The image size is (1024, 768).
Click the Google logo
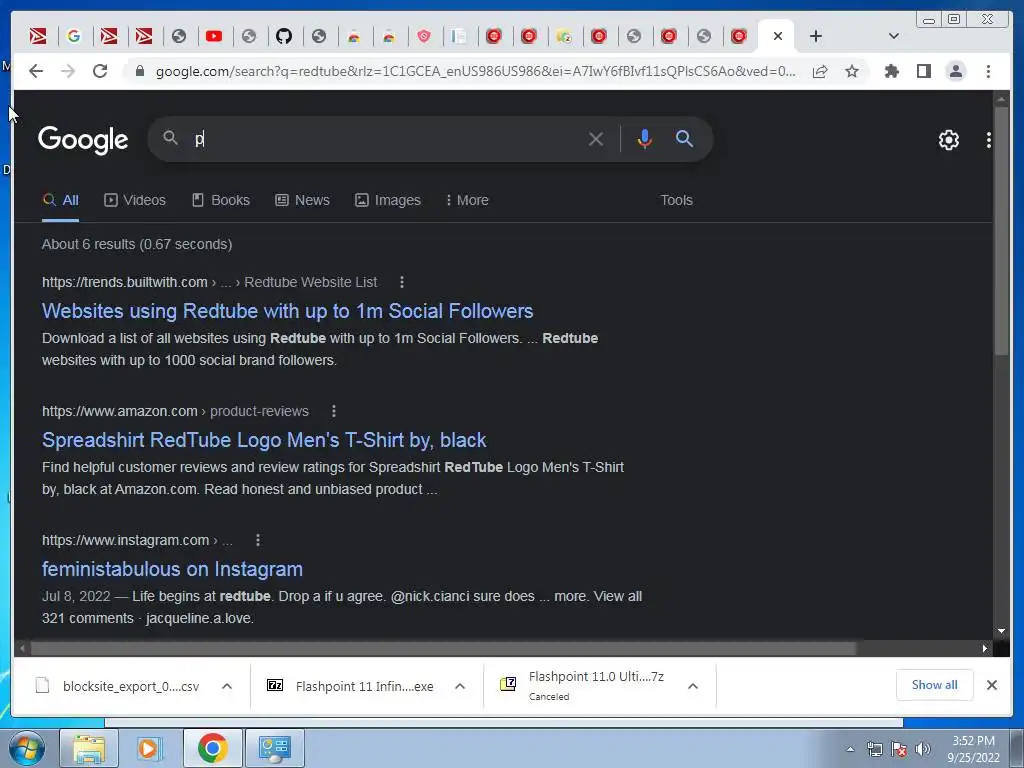pyautogui.click(x=83, y=139)
